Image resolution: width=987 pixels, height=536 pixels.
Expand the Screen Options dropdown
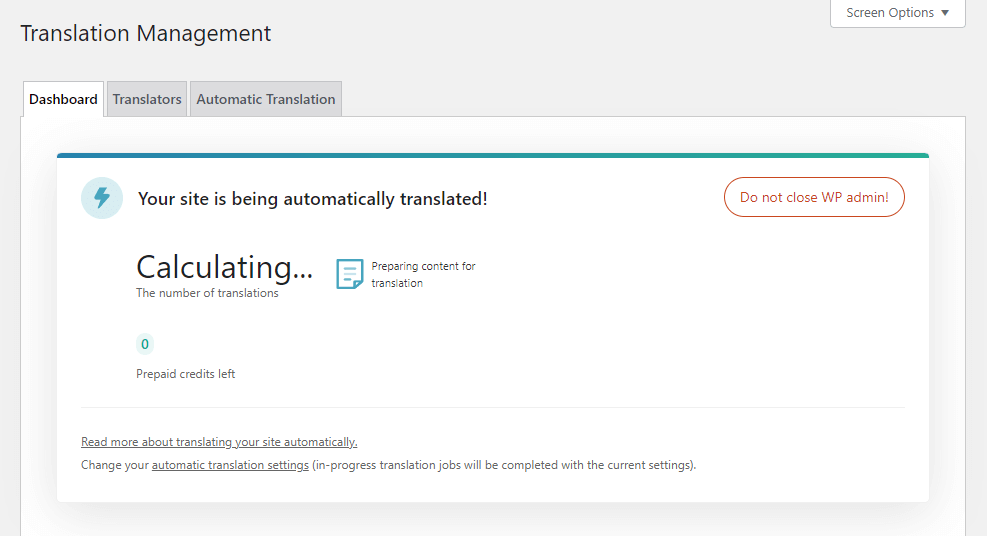[897, 13]
